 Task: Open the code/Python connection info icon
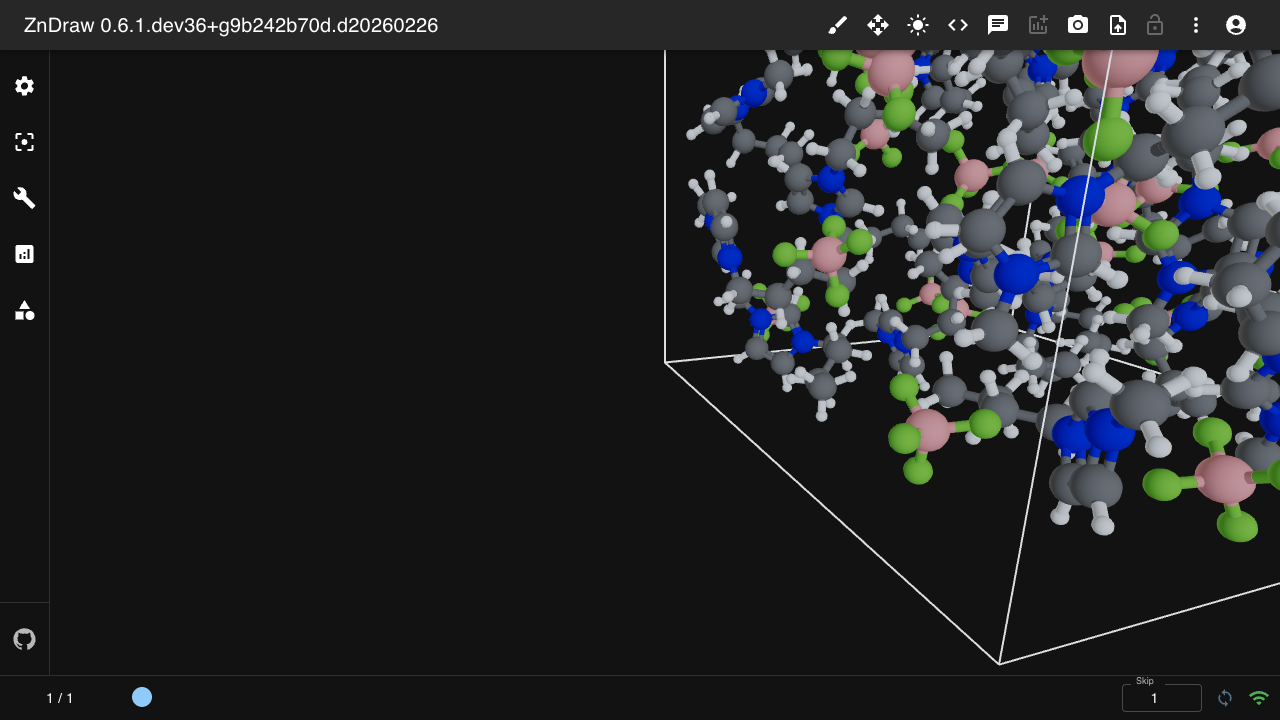[x=958, y=25]
